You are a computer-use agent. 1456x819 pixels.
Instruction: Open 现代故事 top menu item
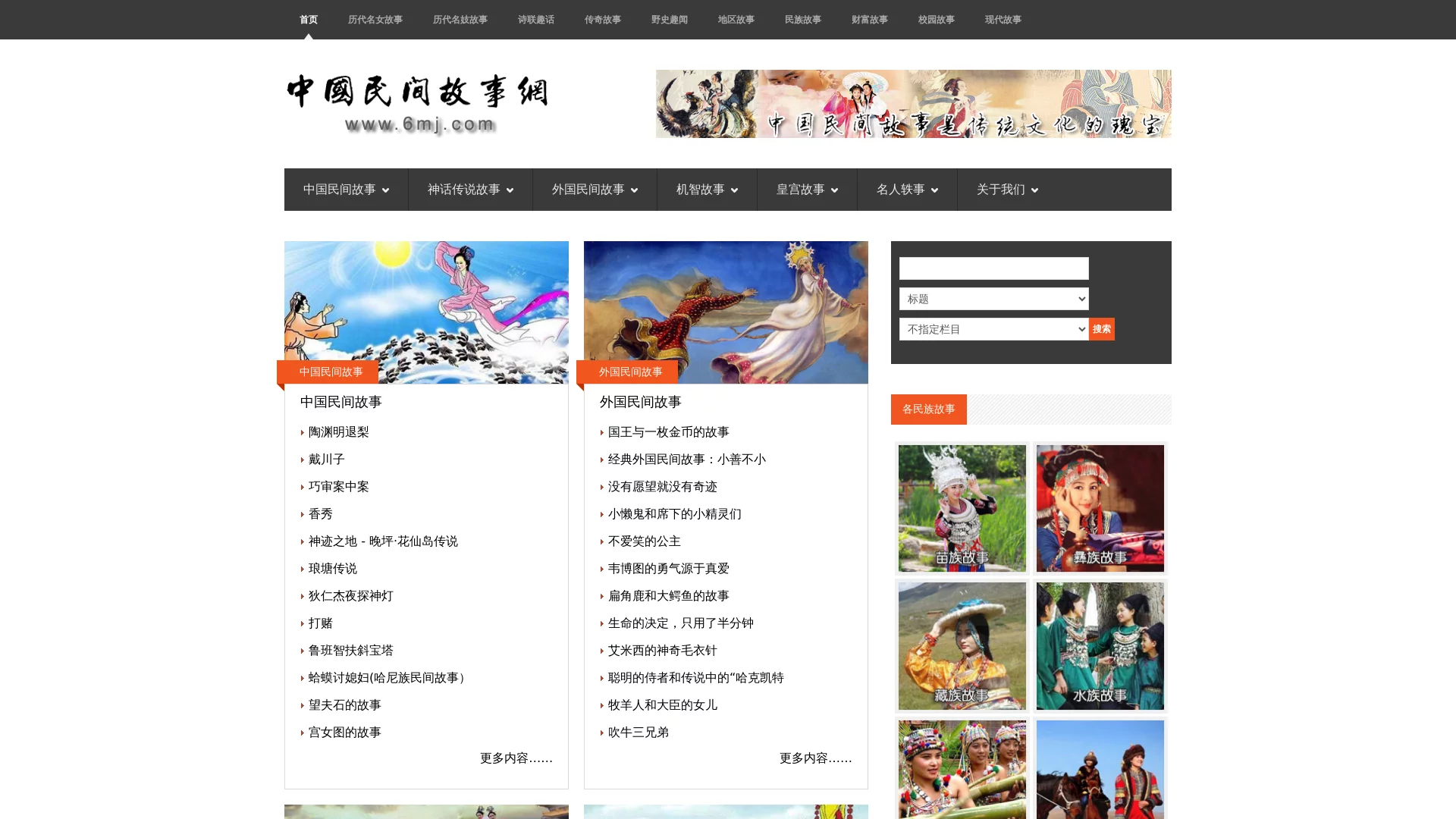pos(1003,20)
